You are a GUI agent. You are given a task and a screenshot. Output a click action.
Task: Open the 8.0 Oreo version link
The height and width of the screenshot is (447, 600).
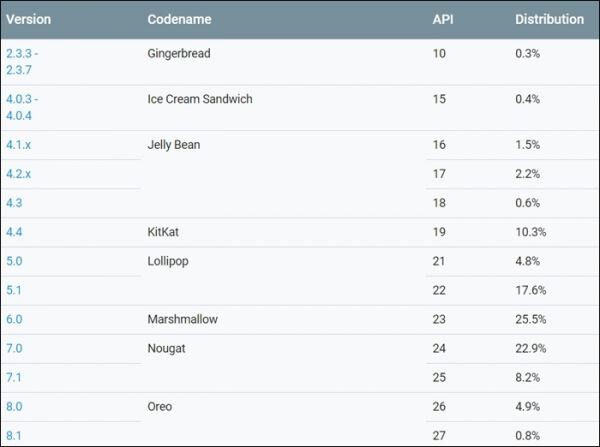[14, 406]
